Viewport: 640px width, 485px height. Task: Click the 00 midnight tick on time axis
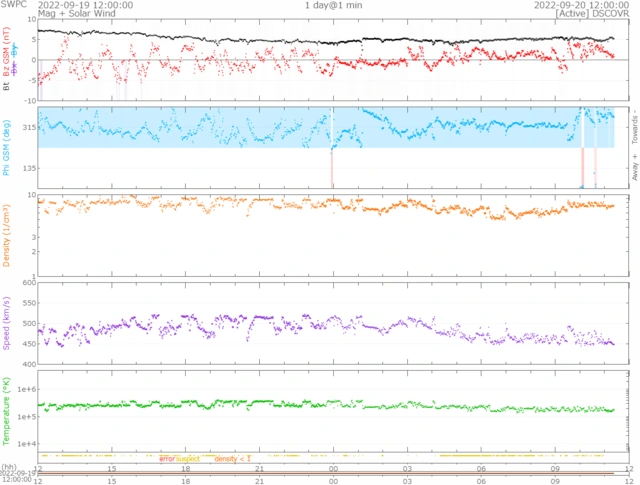coord(333,467)
